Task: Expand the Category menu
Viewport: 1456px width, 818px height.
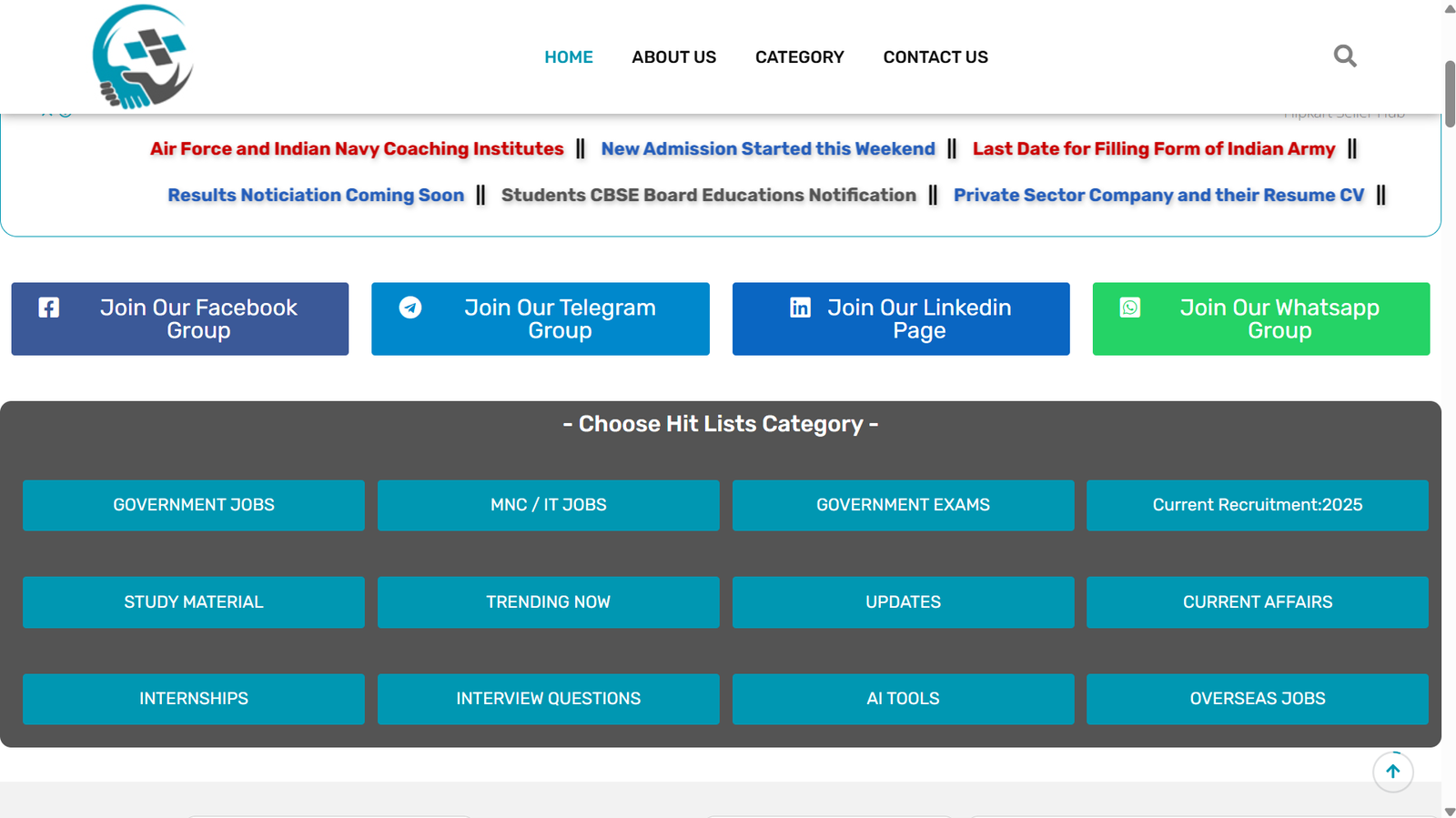Action: (799, 57)
